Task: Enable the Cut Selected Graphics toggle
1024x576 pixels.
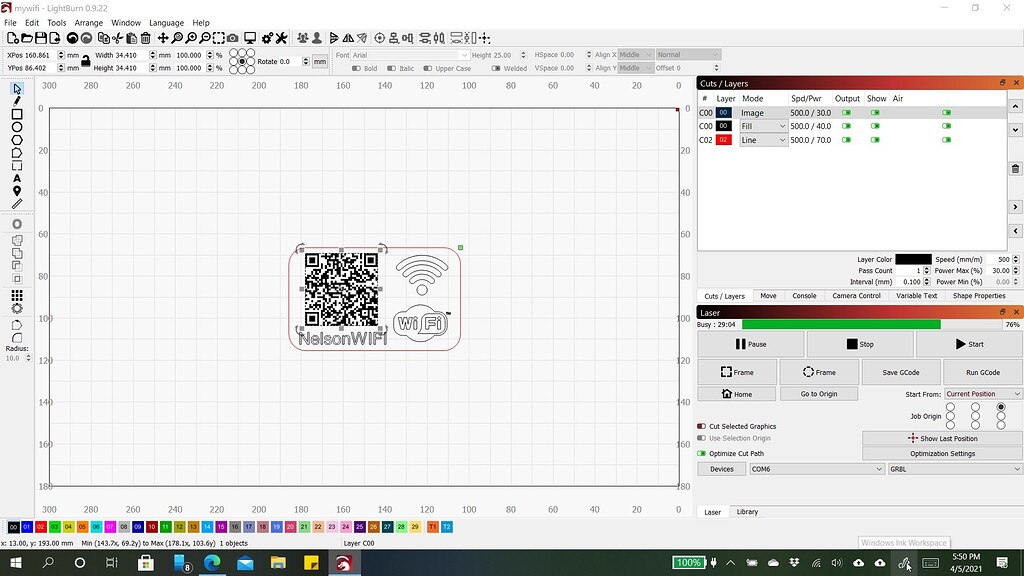Action: click(x=703, y=426)
